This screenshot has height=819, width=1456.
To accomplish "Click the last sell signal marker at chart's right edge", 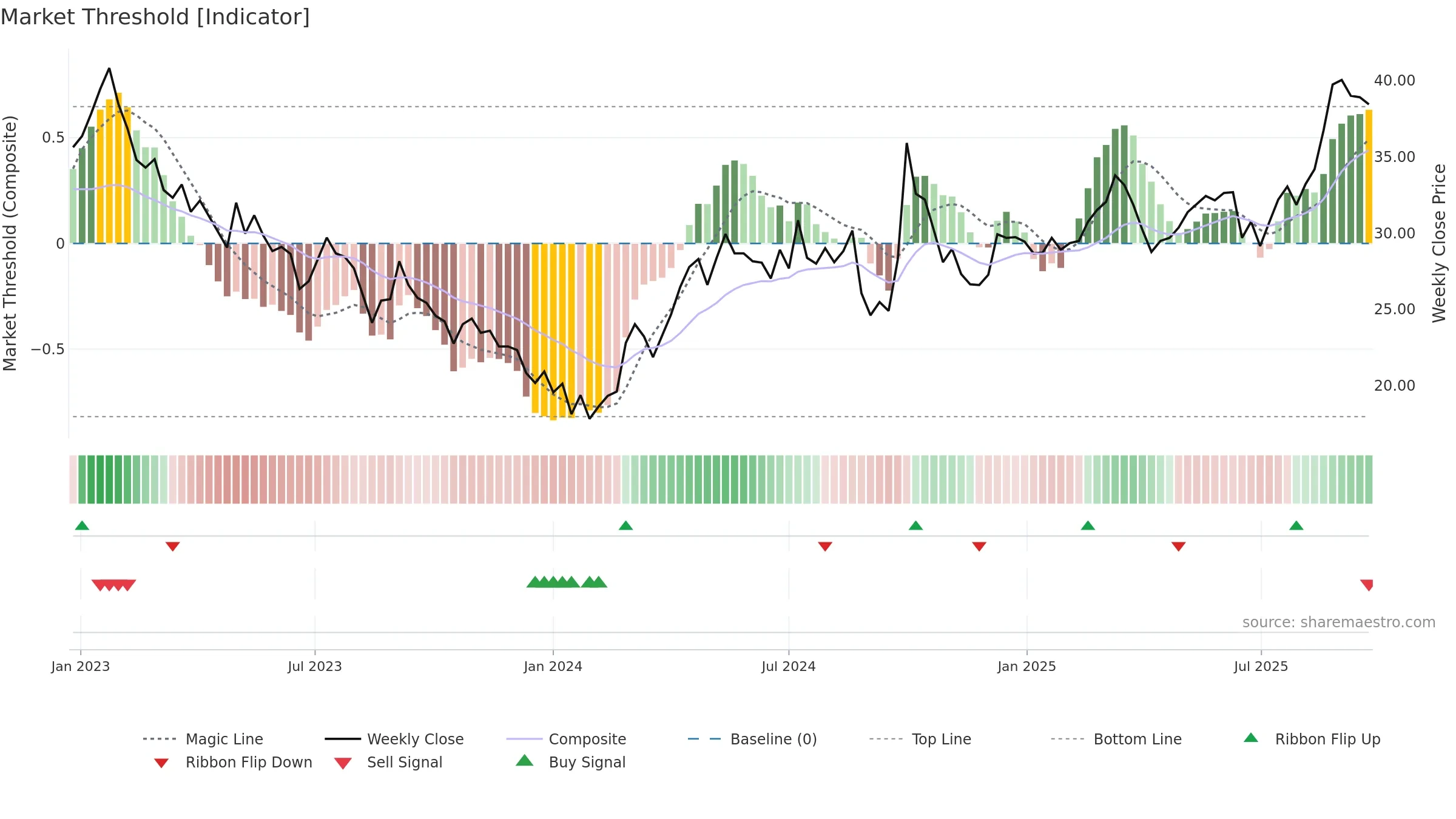I will [1367, 585].
